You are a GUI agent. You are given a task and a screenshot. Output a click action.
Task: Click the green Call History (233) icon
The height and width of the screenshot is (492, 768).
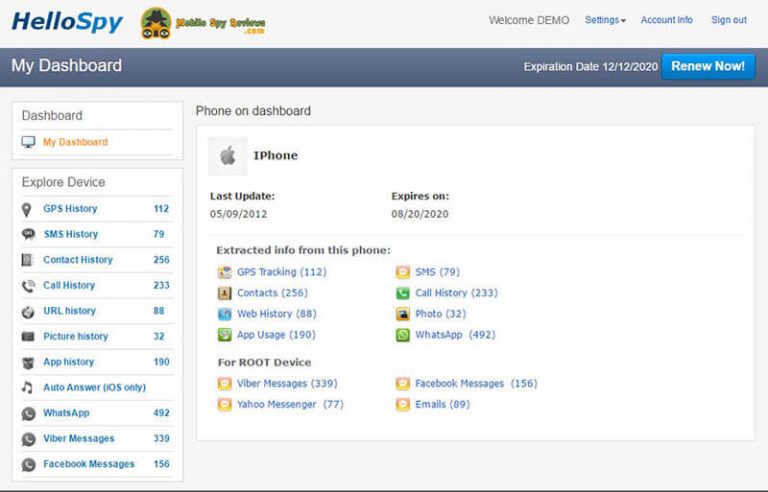403,293
